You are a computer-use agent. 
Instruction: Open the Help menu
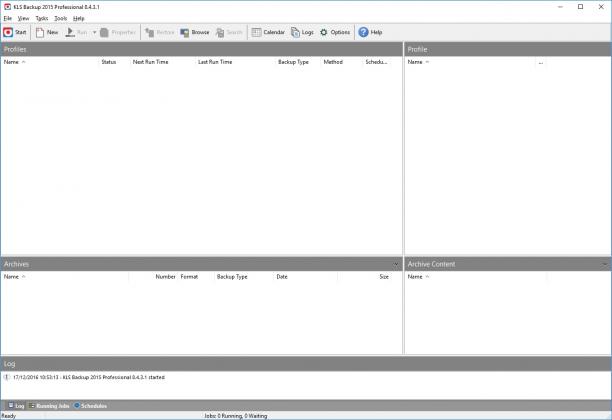coord(78,18)
